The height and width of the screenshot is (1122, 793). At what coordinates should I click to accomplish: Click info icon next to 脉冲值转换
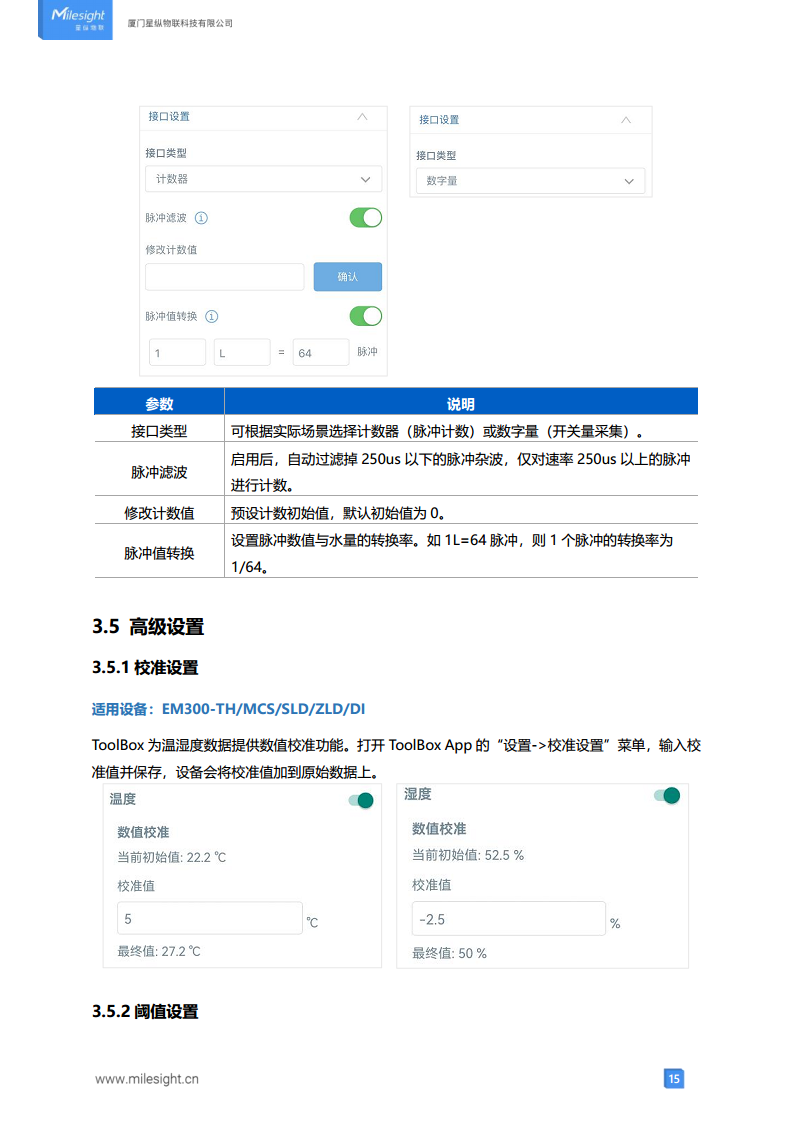tap(212, 316)
